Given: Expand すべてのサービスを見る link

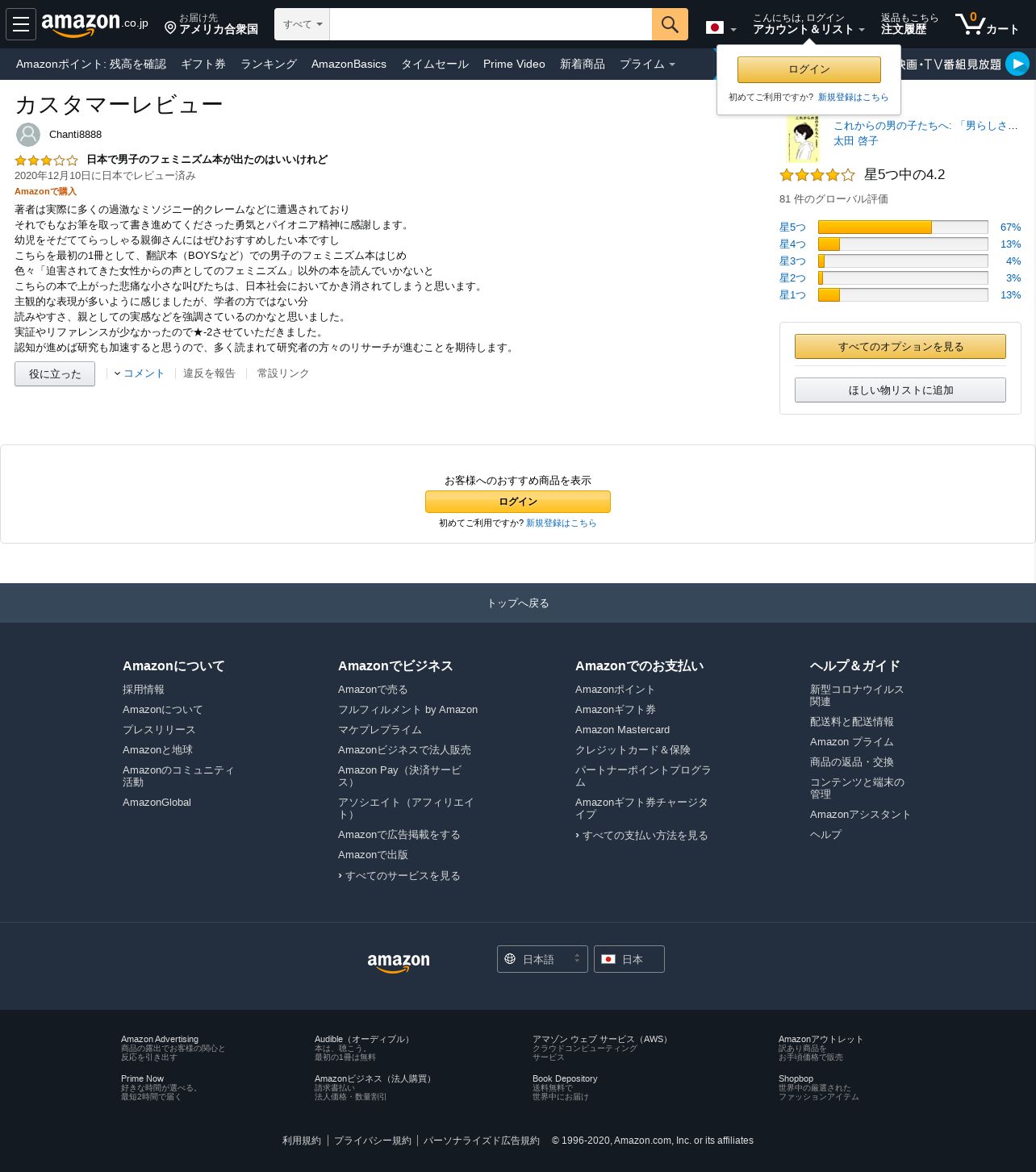Looking at the screenshot, I should click(x=399, y=876).
